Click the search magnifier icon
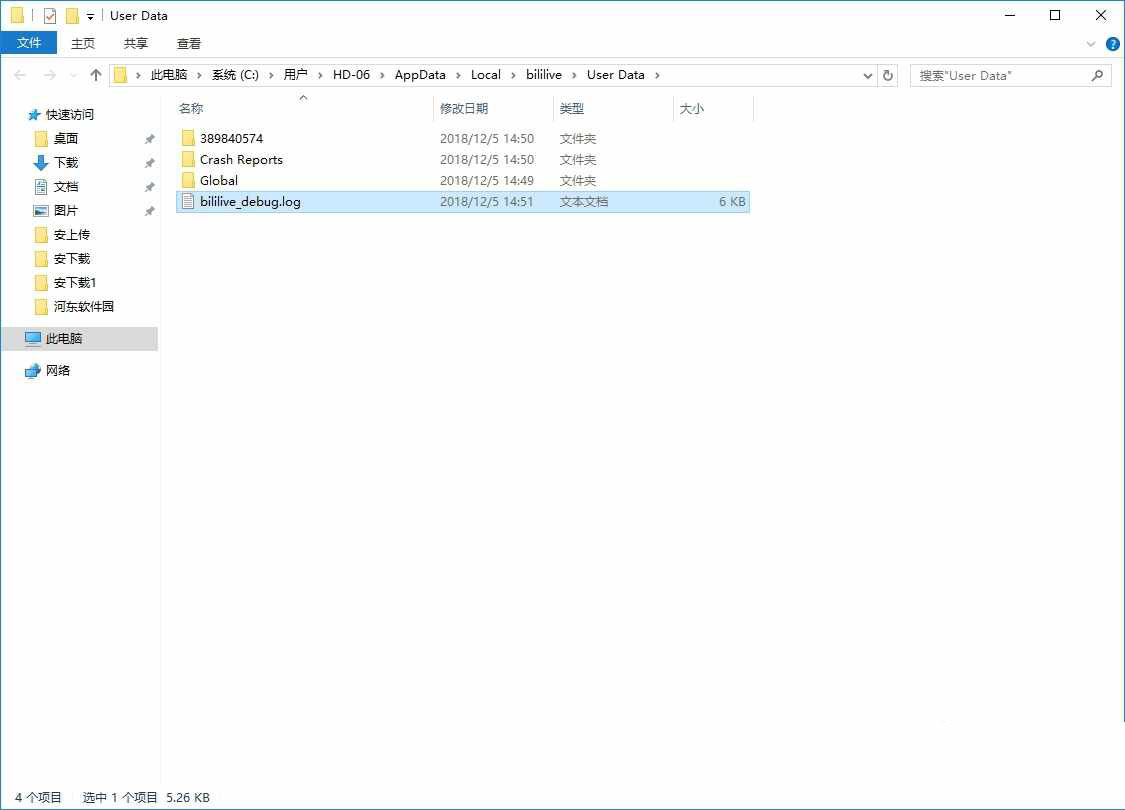Viewport: 1125px width, 810px height. pos(1097,75)
